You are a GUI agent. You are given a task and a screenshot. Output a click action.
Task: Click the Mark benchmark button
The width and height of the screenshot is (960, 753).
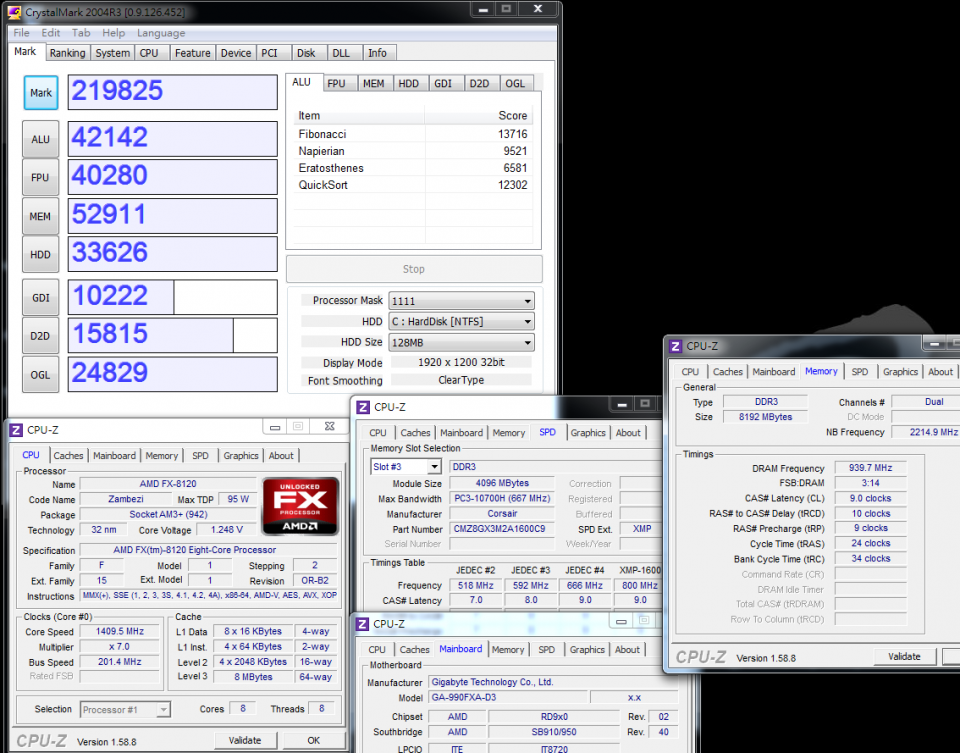40,93
